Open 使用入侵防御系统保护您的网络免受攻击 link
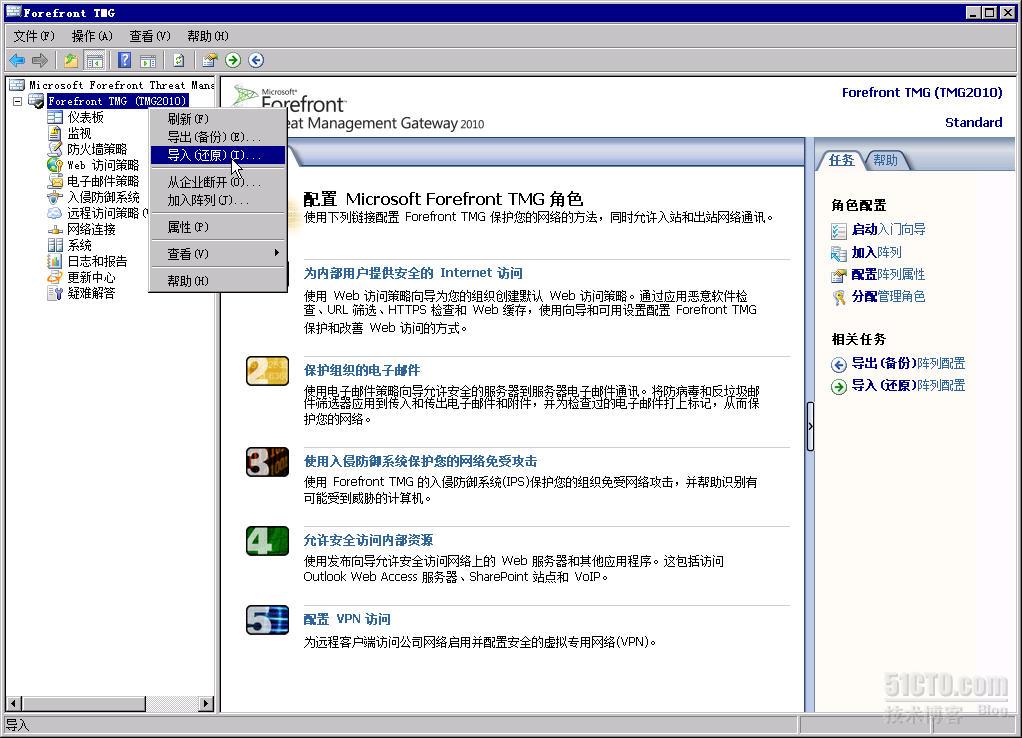Screen dimensions: 1022x738 pos(420,462)
